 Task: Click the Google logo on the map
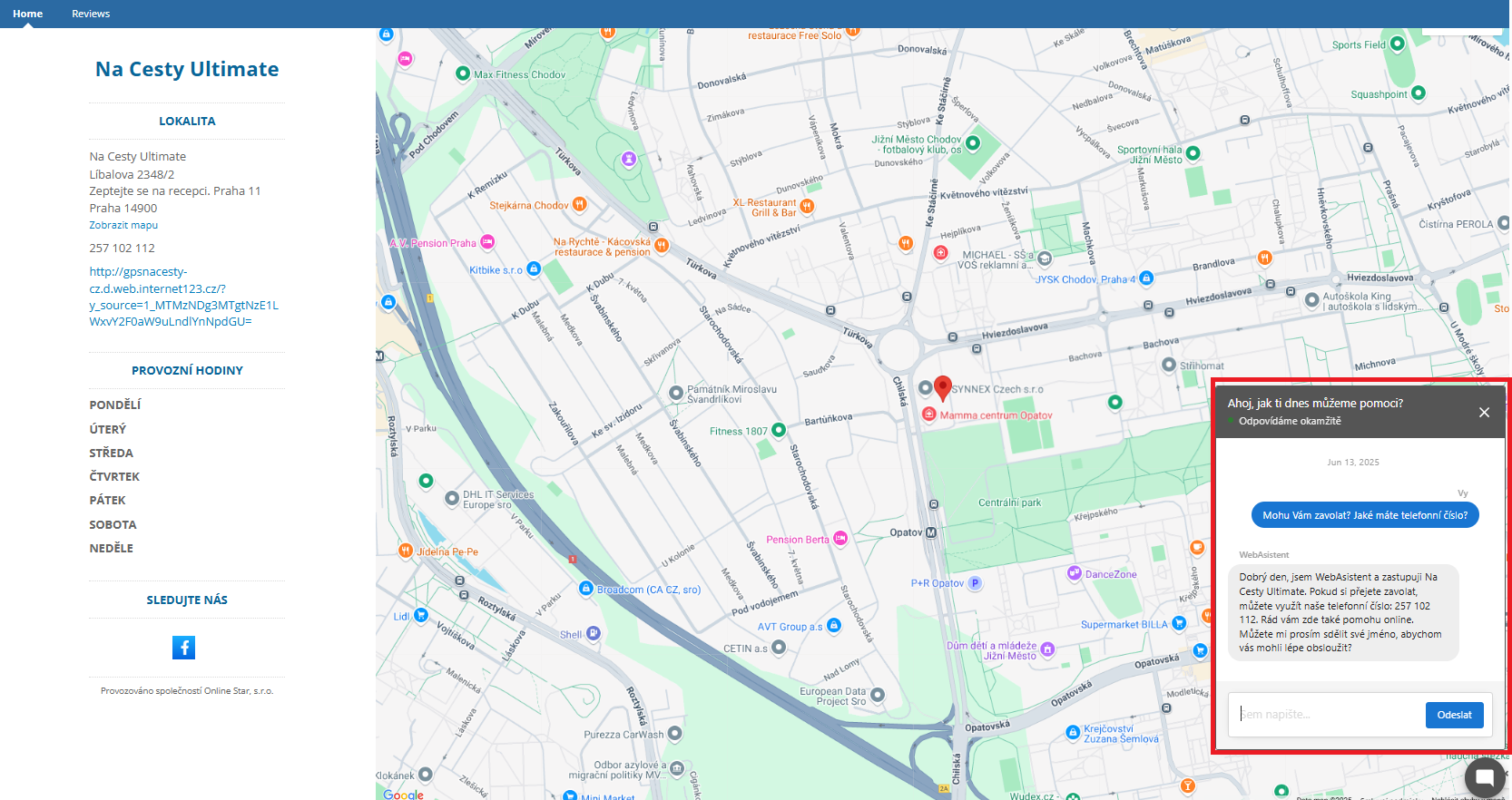(403, 794)
